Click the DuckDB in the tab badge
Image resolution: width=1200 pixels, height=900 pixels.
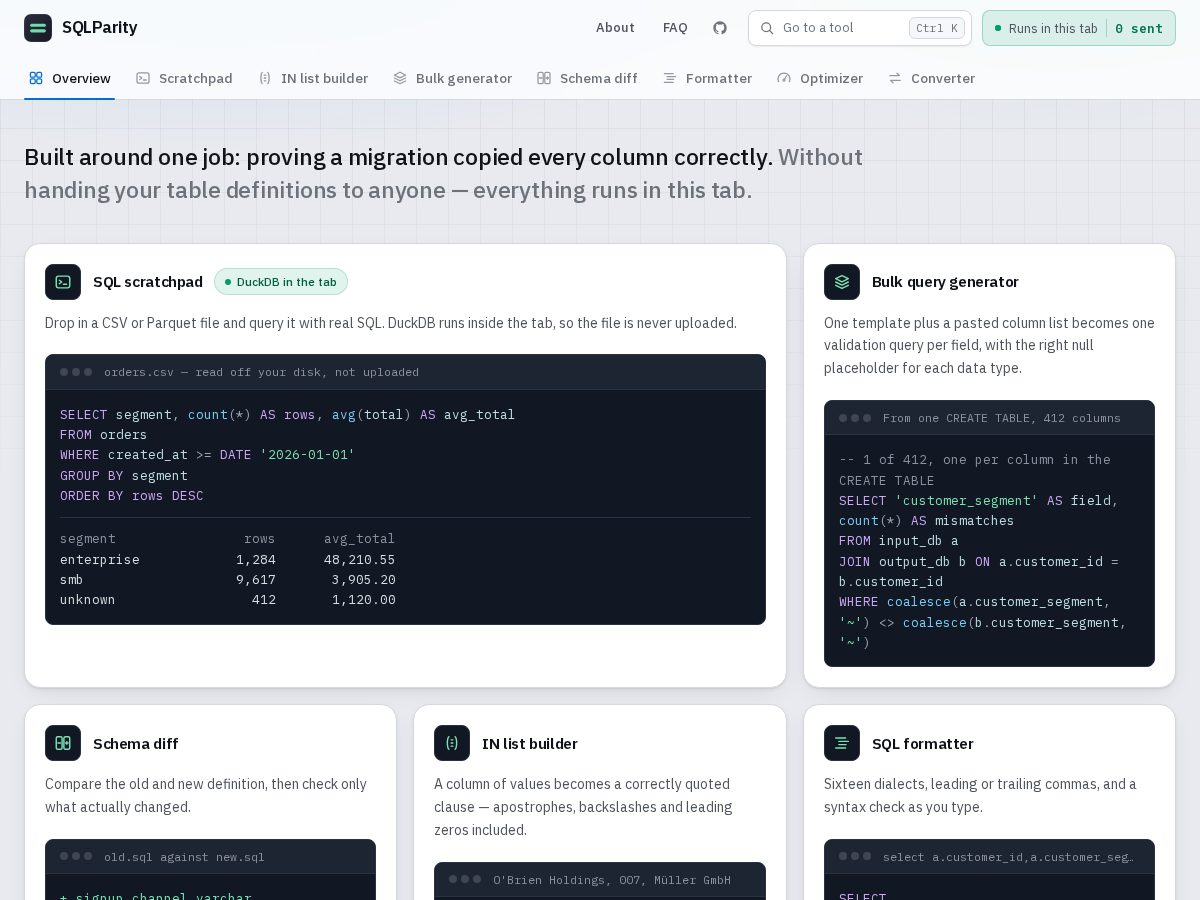coord(281,282)
